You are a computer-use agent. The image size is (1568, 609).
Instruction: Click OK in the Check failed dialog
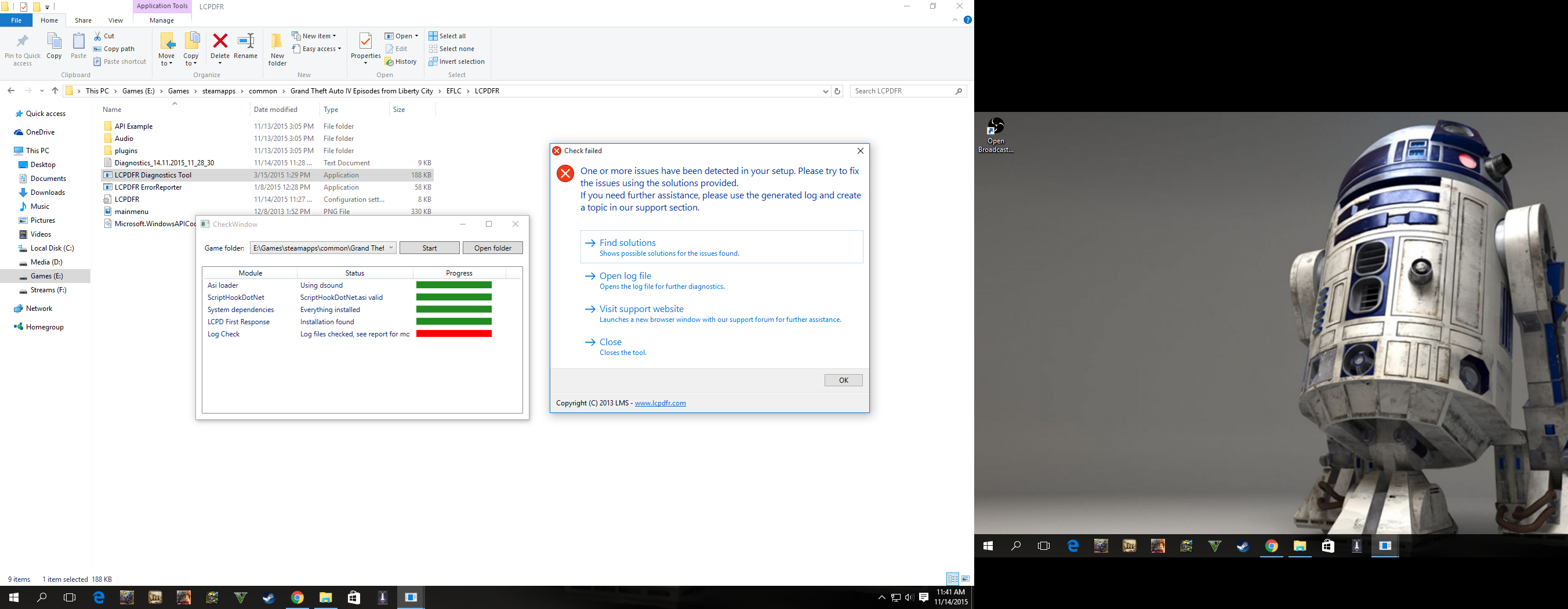844,380
